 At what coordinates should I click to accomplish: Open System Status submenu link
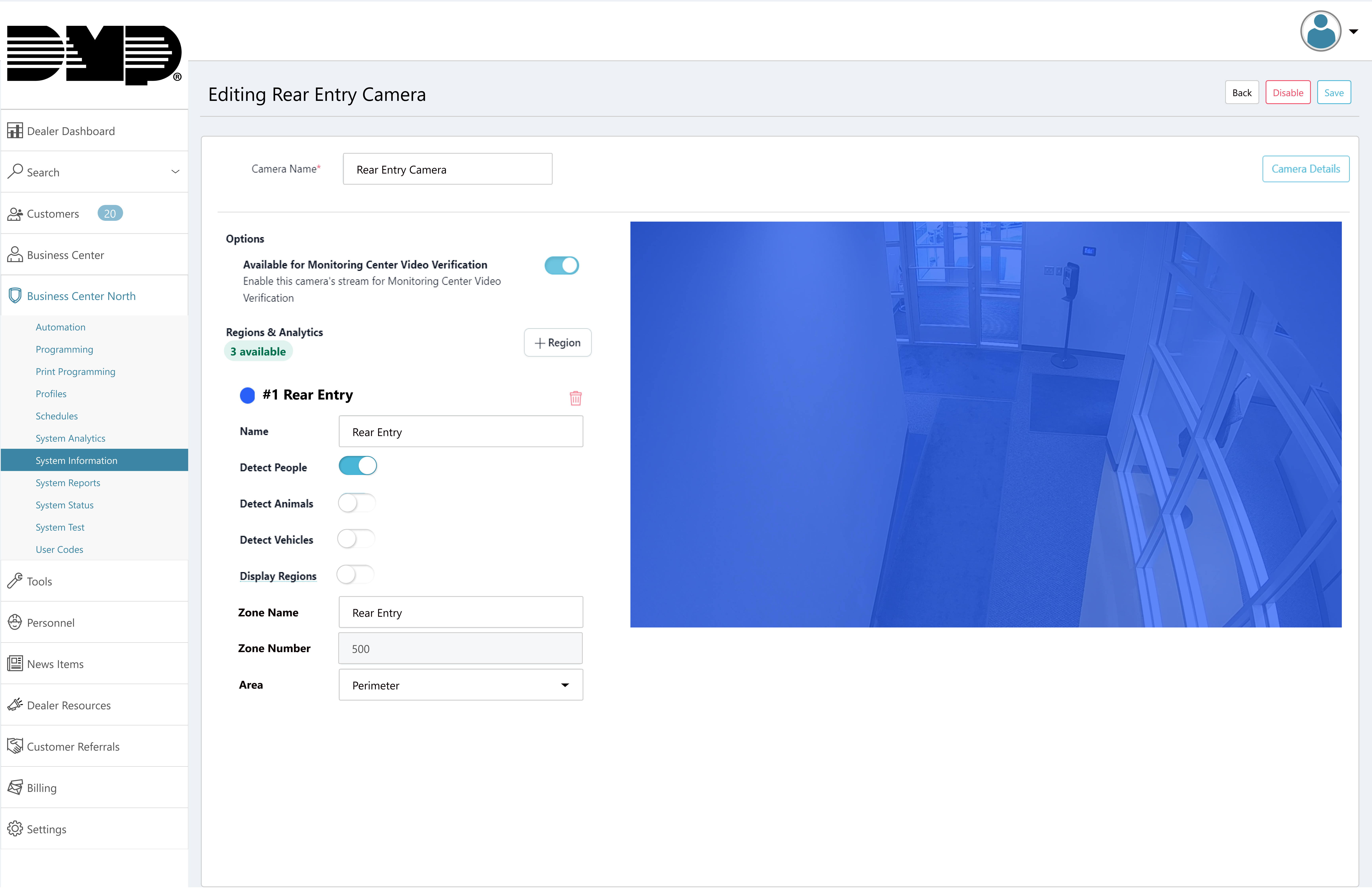pos(65,505)
